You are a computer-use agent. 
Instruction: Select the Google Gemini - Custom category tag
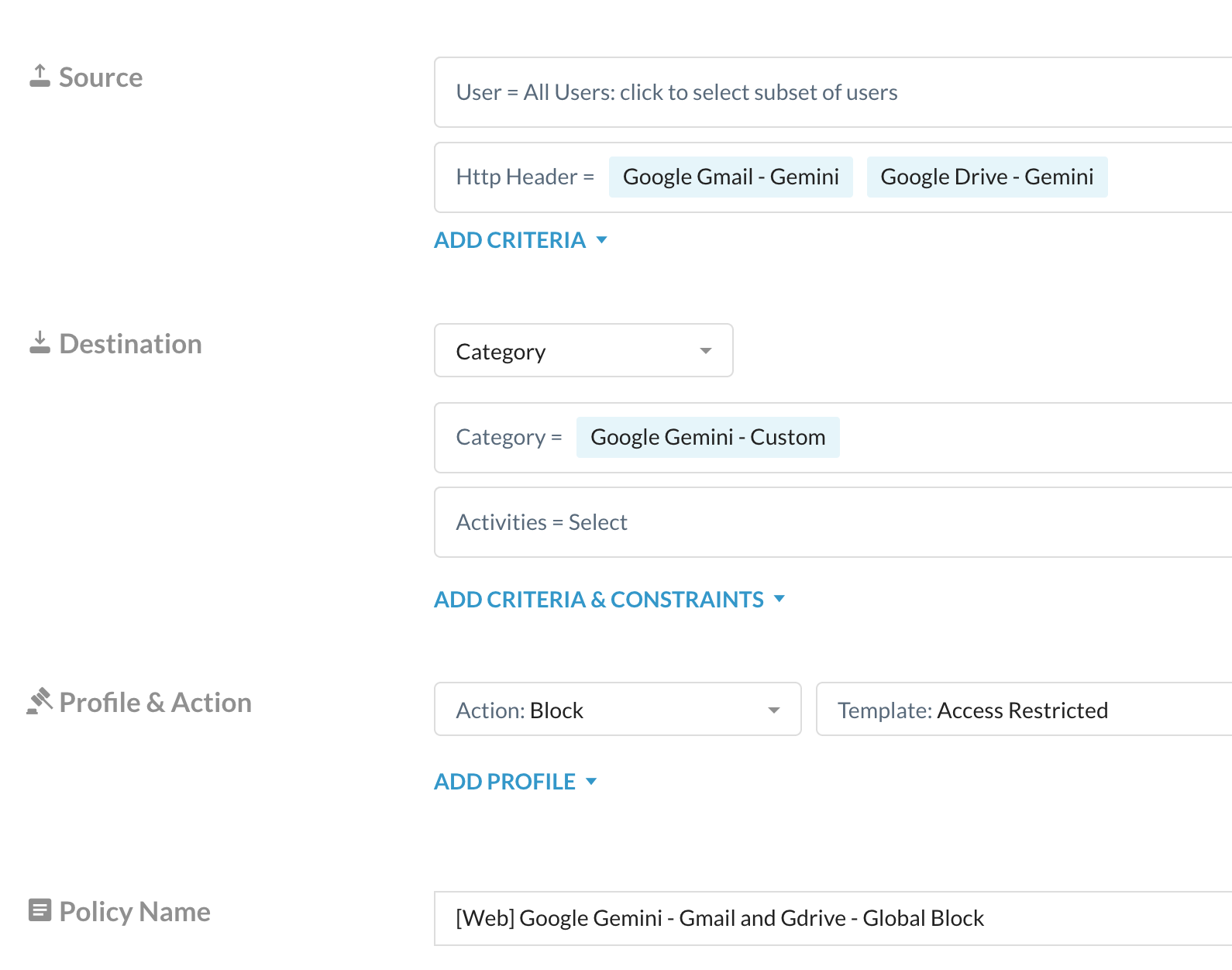[x=708, y=437]
